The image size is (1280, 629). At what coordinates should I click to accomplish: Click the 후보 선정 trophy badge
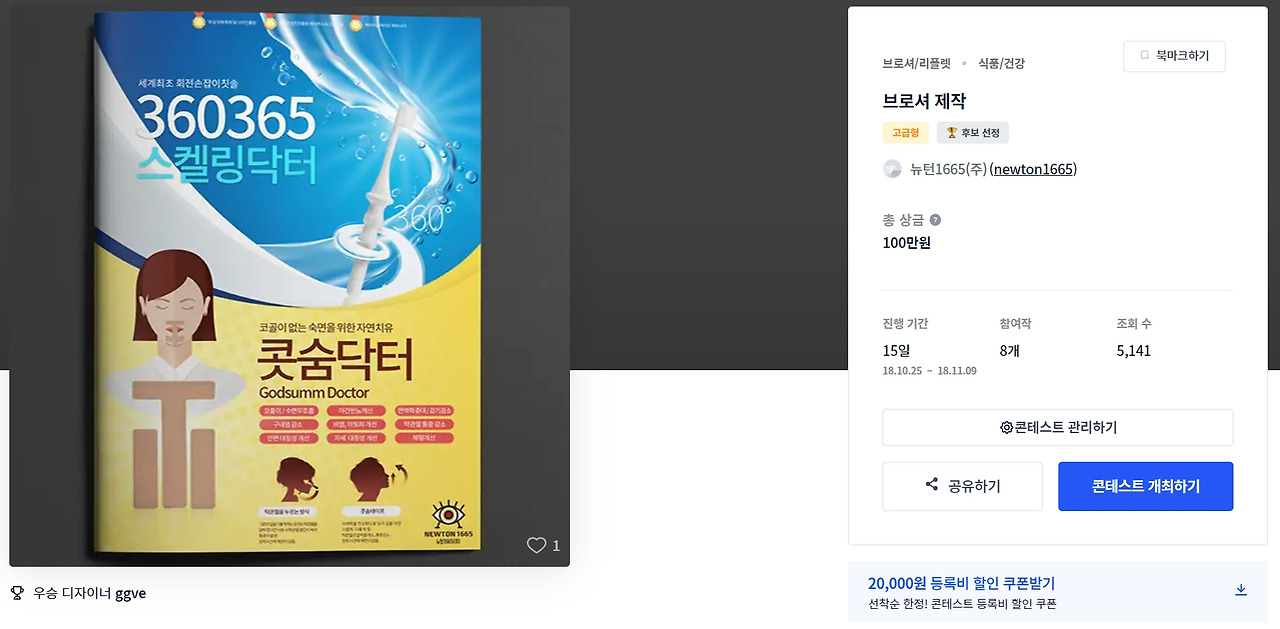[x=973, y=132]
